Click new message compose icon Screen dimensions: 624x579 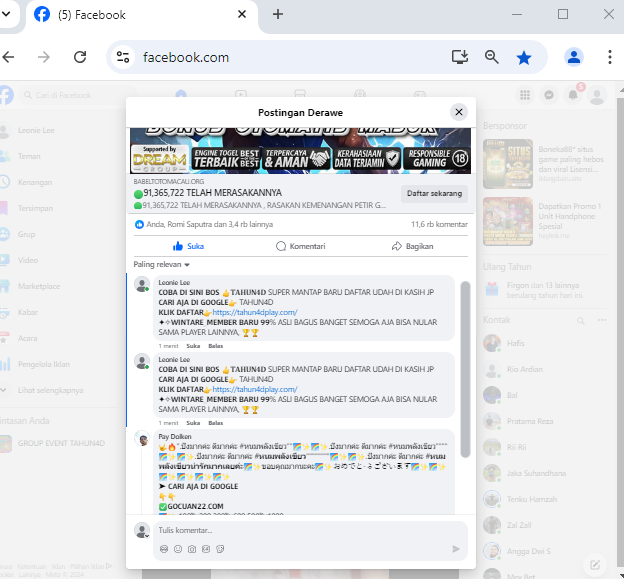click(x=595, y=564)
